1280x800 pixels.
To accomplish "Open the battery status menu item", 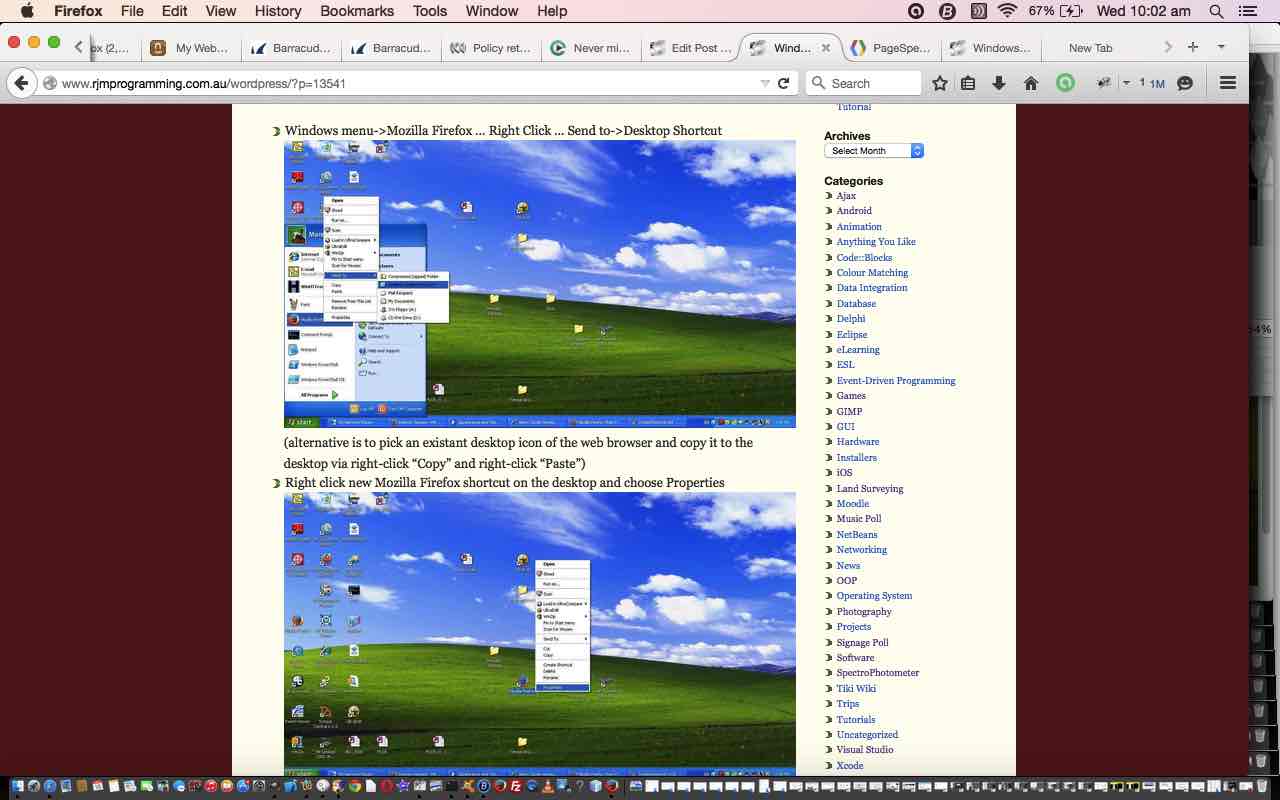I will coord(1056,11).
